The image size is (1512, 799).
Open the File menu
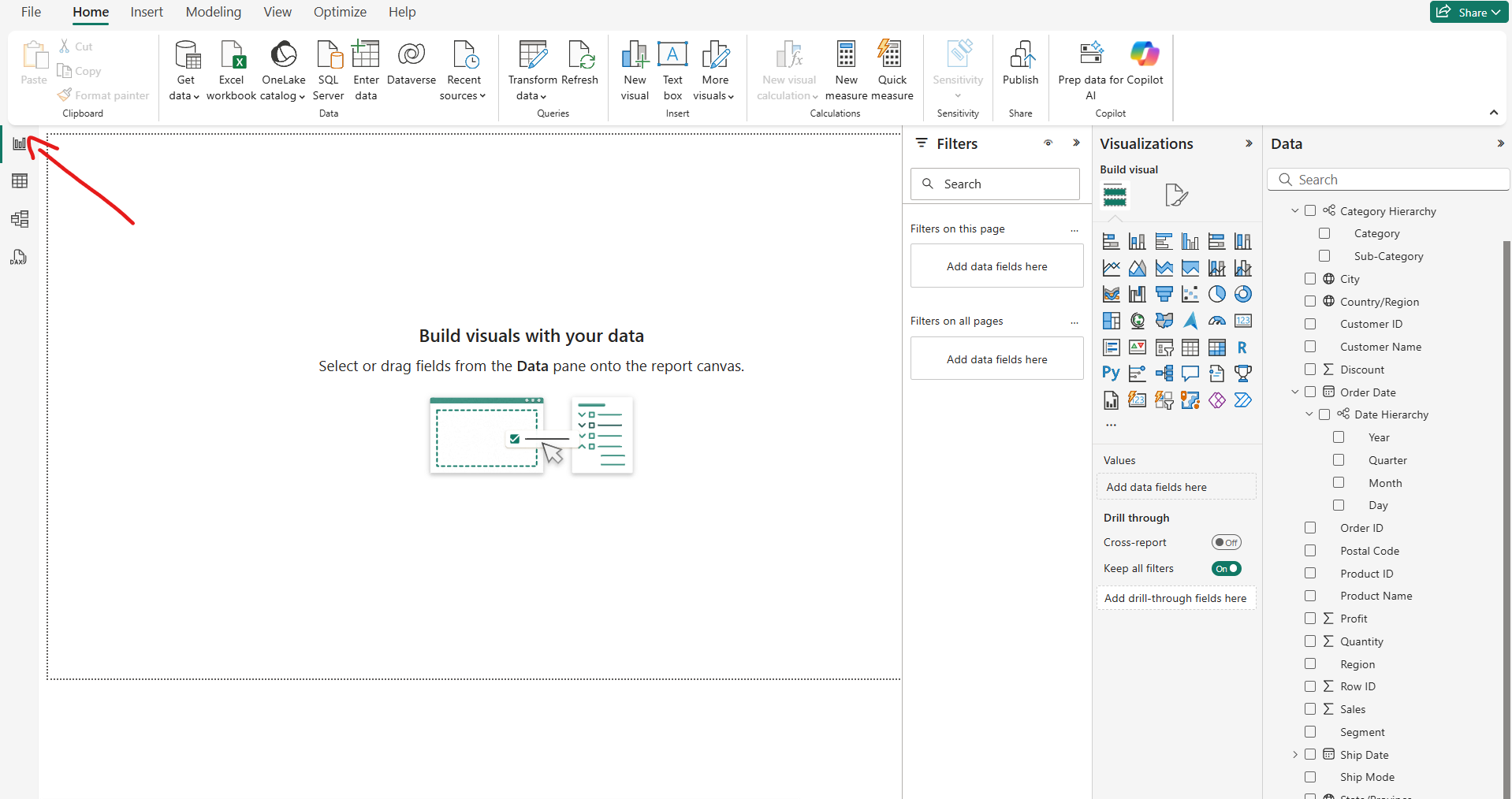pyautogui.click(x=31, y=12)
